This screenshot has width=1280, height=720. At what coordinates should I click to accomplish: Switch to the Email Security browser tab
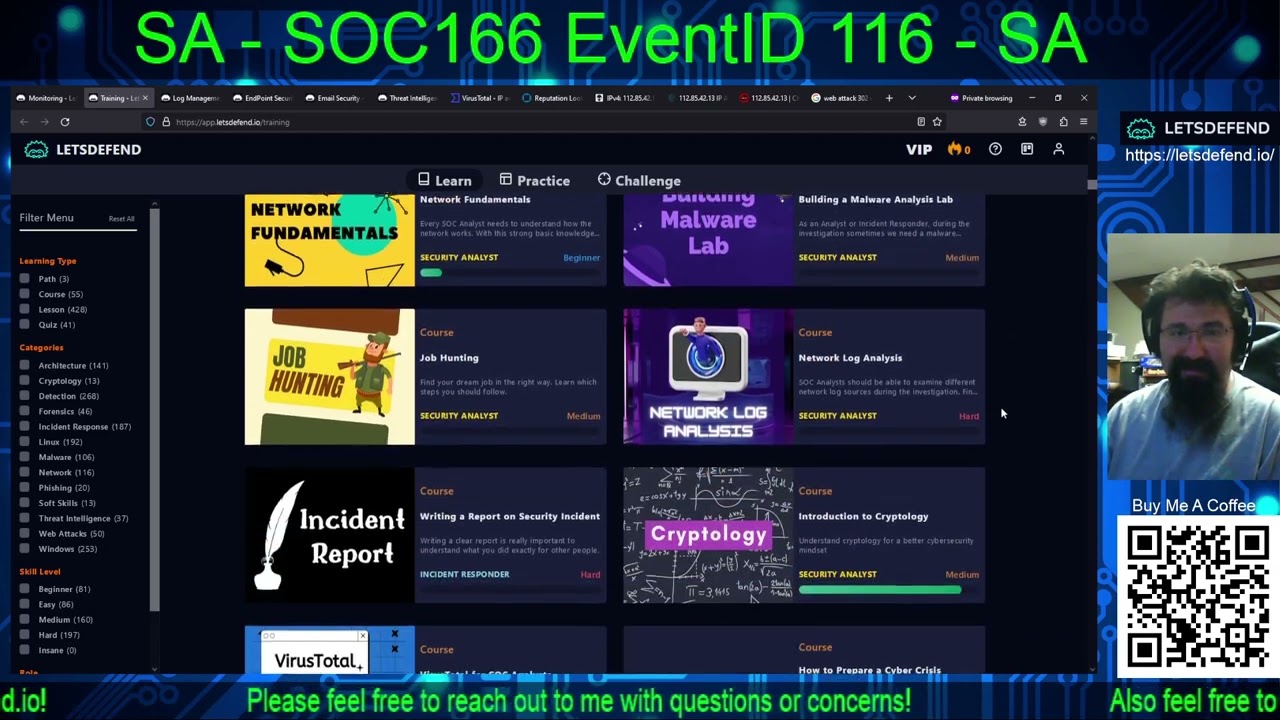(x=333, y=98)
